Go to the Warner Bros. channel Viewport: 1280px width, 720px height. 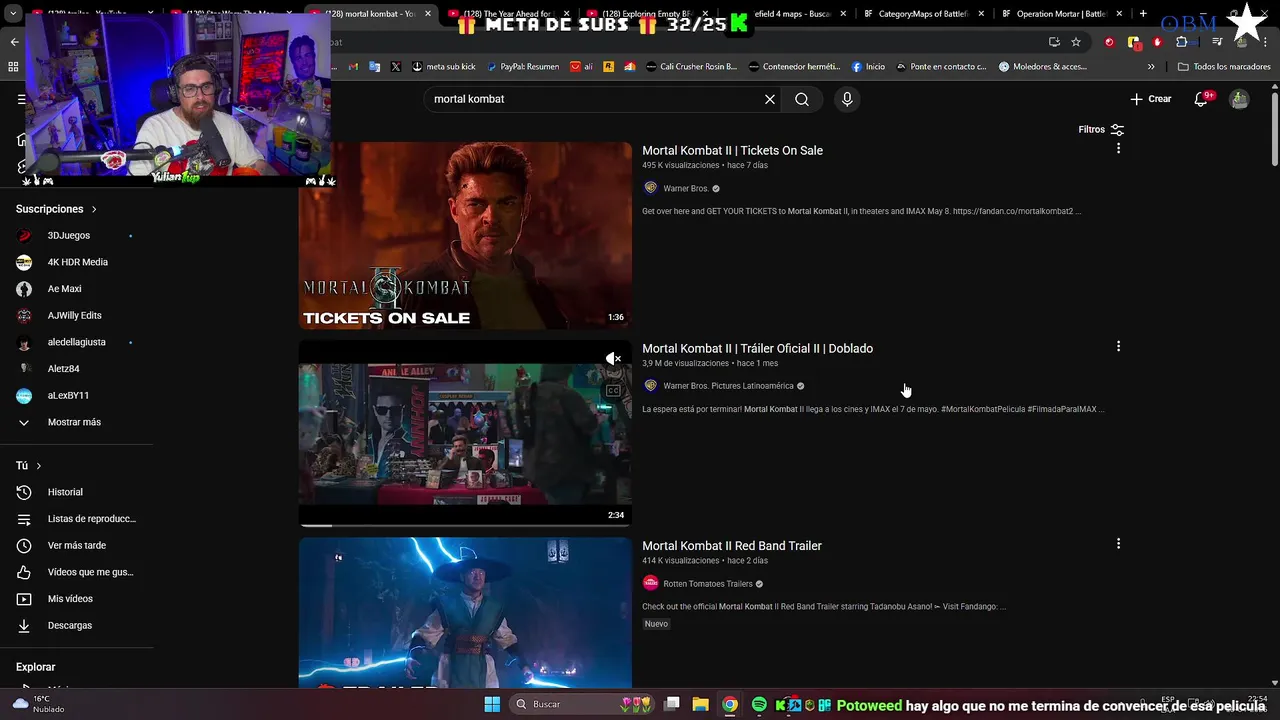[686, 188]
